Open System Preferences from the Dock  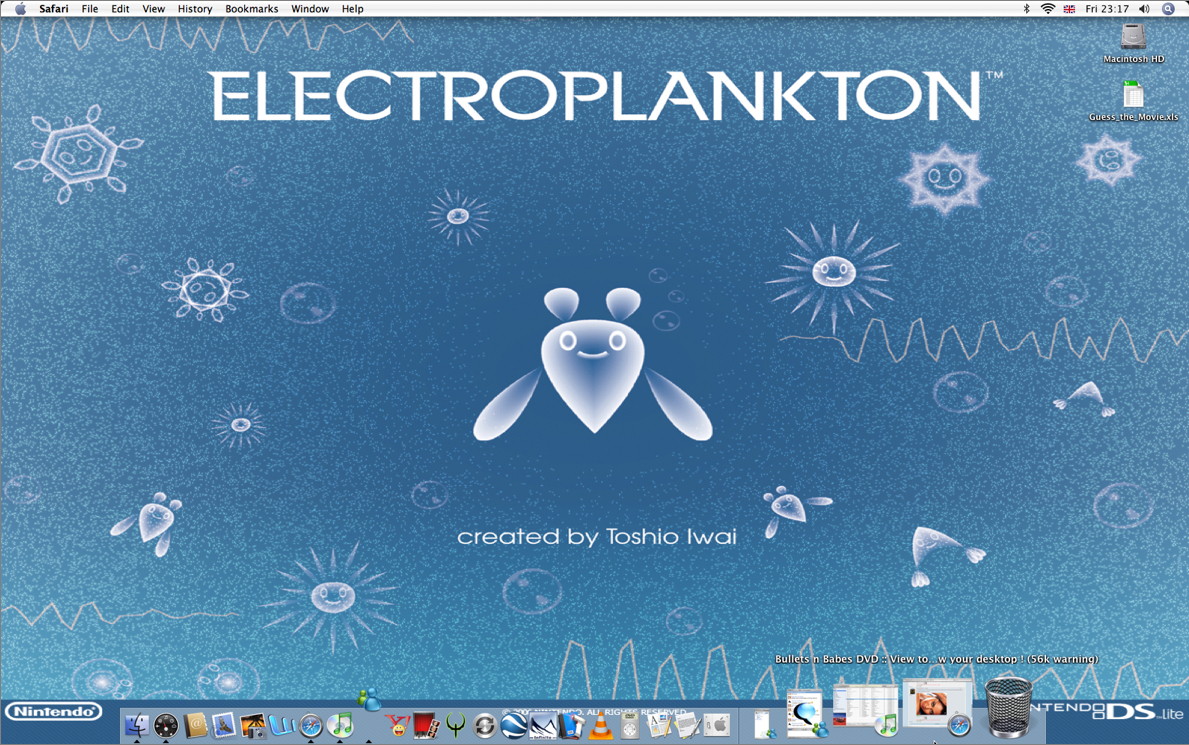[x=717, y=725]
